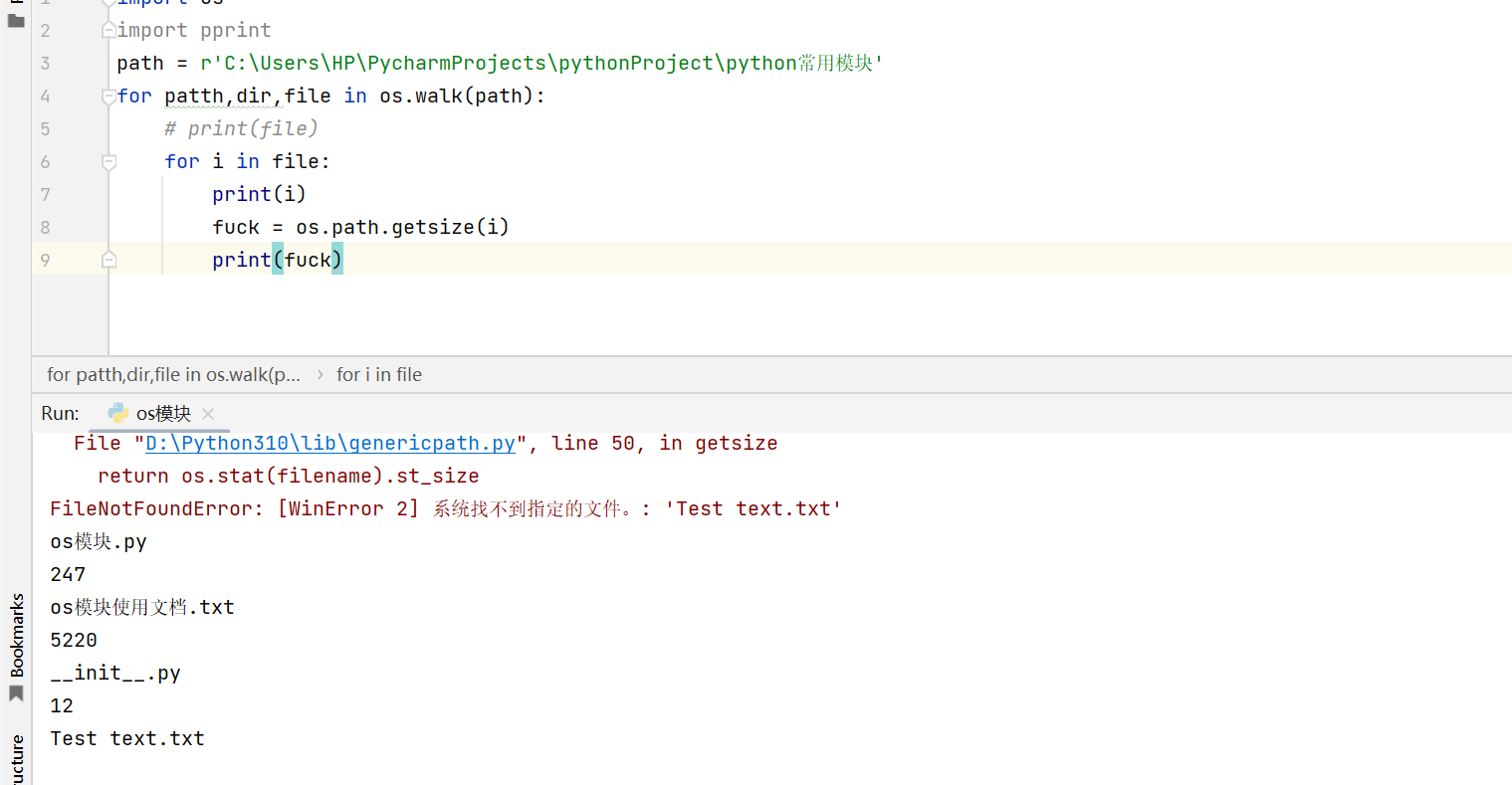Open the genericpath.py link in traceback
The height and width of the screenshot is (785, 1512).
pyautogui.click(x=330, y=443)
